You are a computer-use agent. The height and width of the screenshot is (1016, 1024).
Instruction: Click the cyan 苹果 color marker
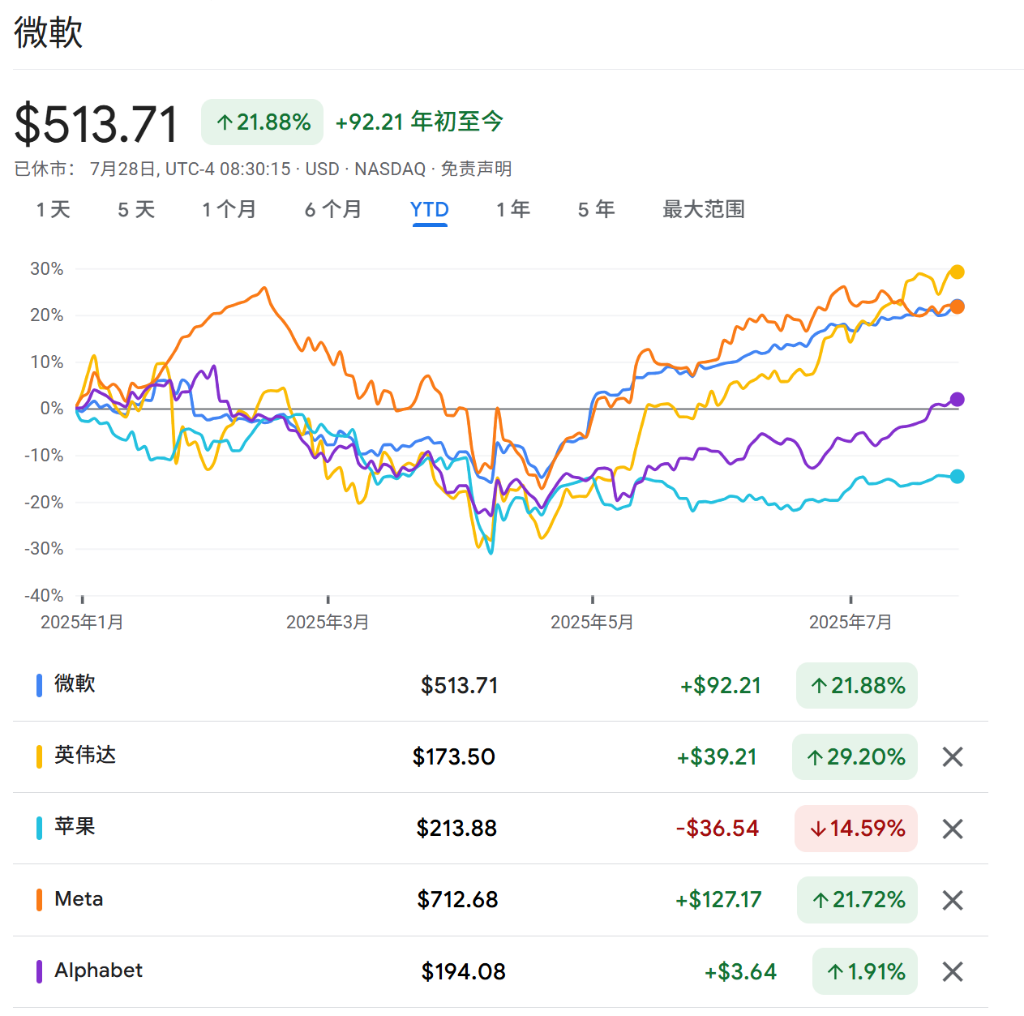tap(39, 828)
